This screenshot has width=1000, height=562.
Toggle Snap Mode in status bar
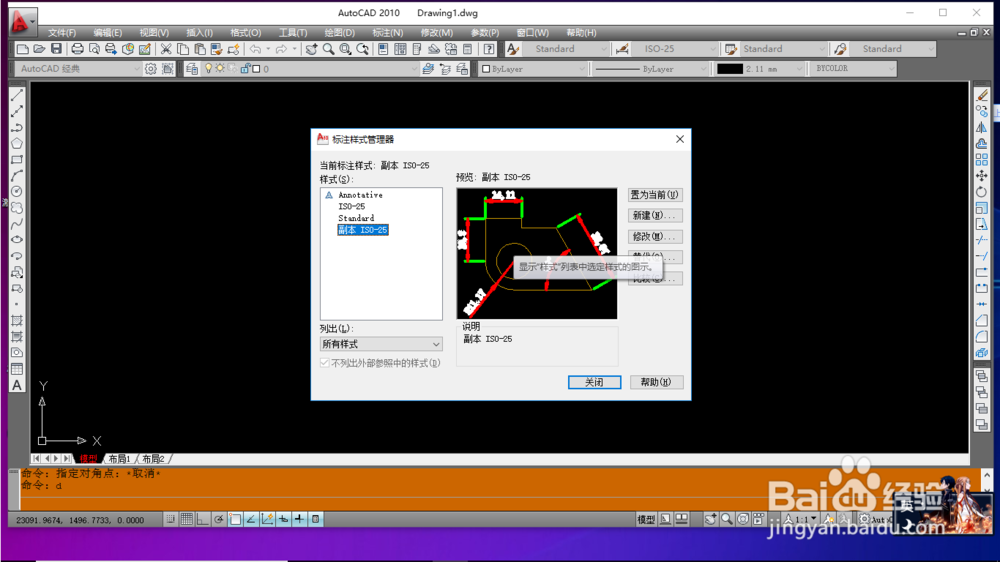click(170, 520)
